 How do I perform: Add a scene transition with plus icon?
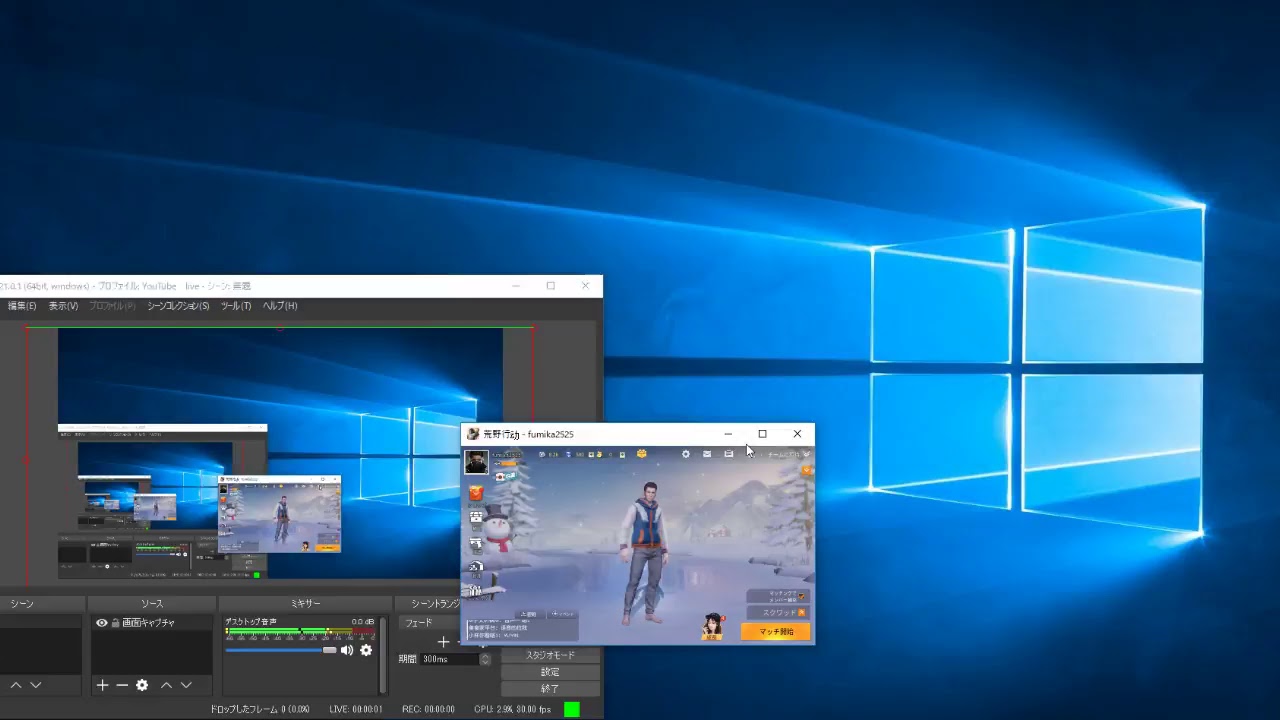tap(443, 641)
